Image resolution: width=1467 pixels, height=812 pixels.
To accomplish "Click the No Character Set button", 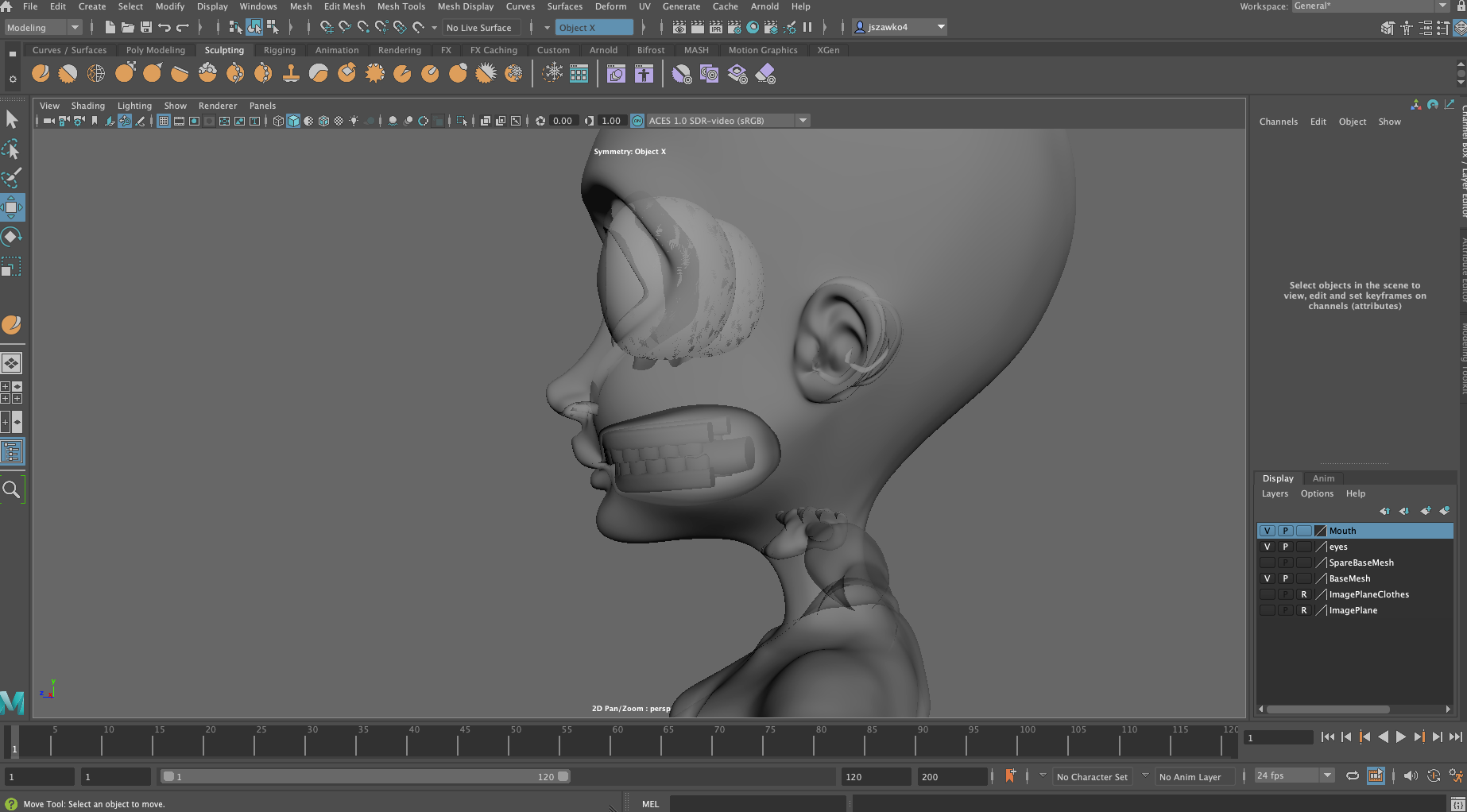I will click(1091, 777).
